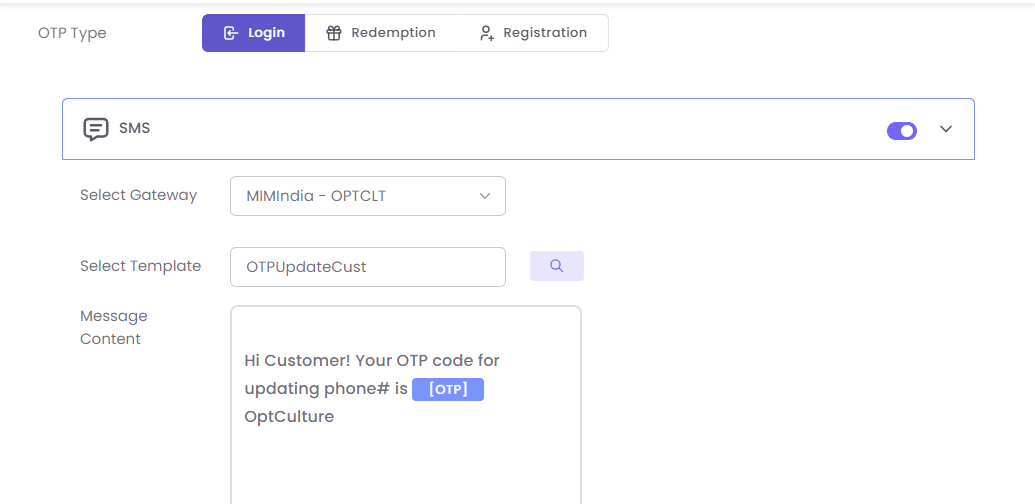This screenshot has height=504, width=1035.
Task: Click the Select Template label
Action: click(x=140, y=266)
